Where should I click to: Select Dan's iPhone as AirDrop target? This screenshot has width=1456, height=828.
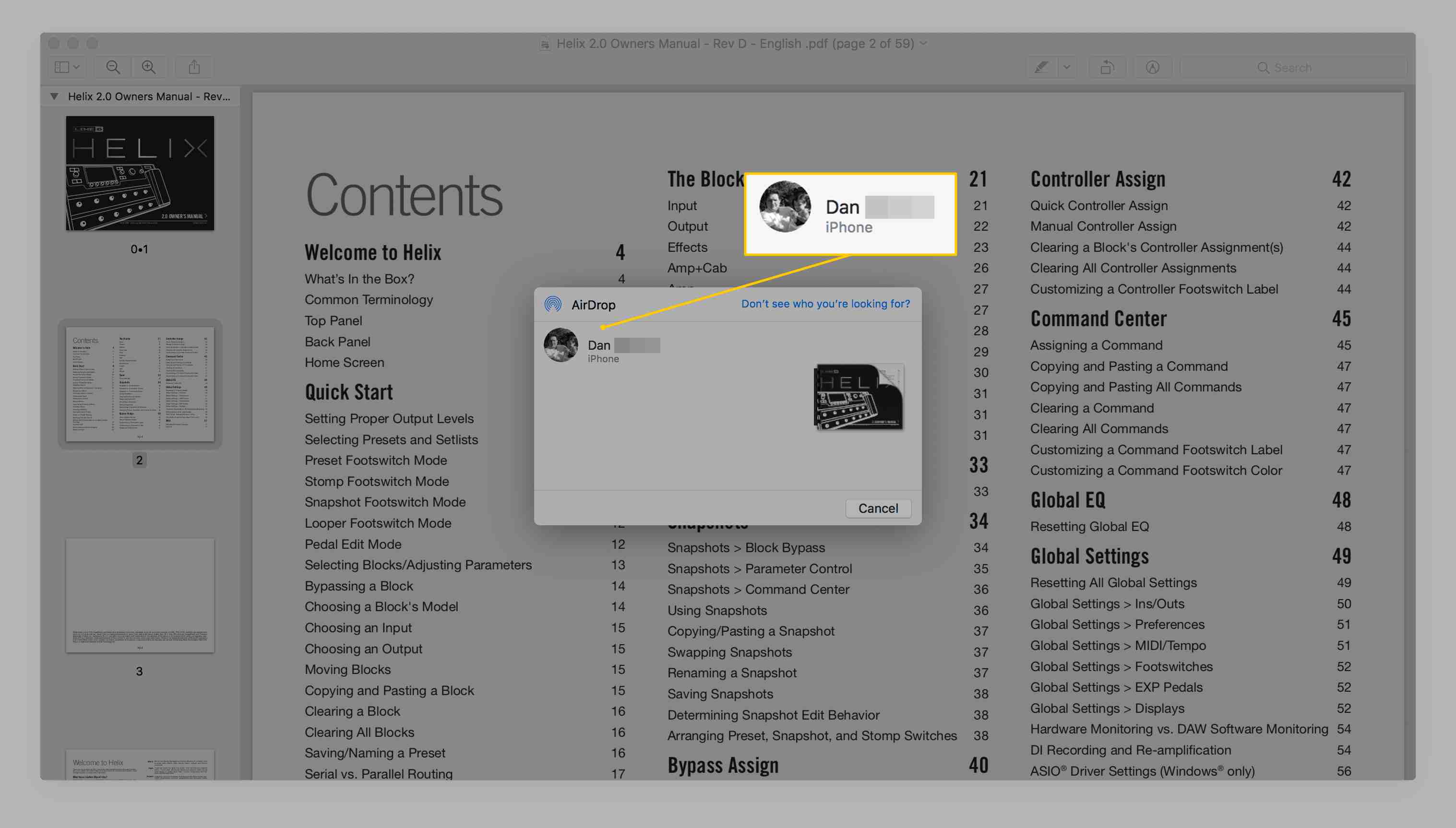pyautogui.click(x=600, y=348)
